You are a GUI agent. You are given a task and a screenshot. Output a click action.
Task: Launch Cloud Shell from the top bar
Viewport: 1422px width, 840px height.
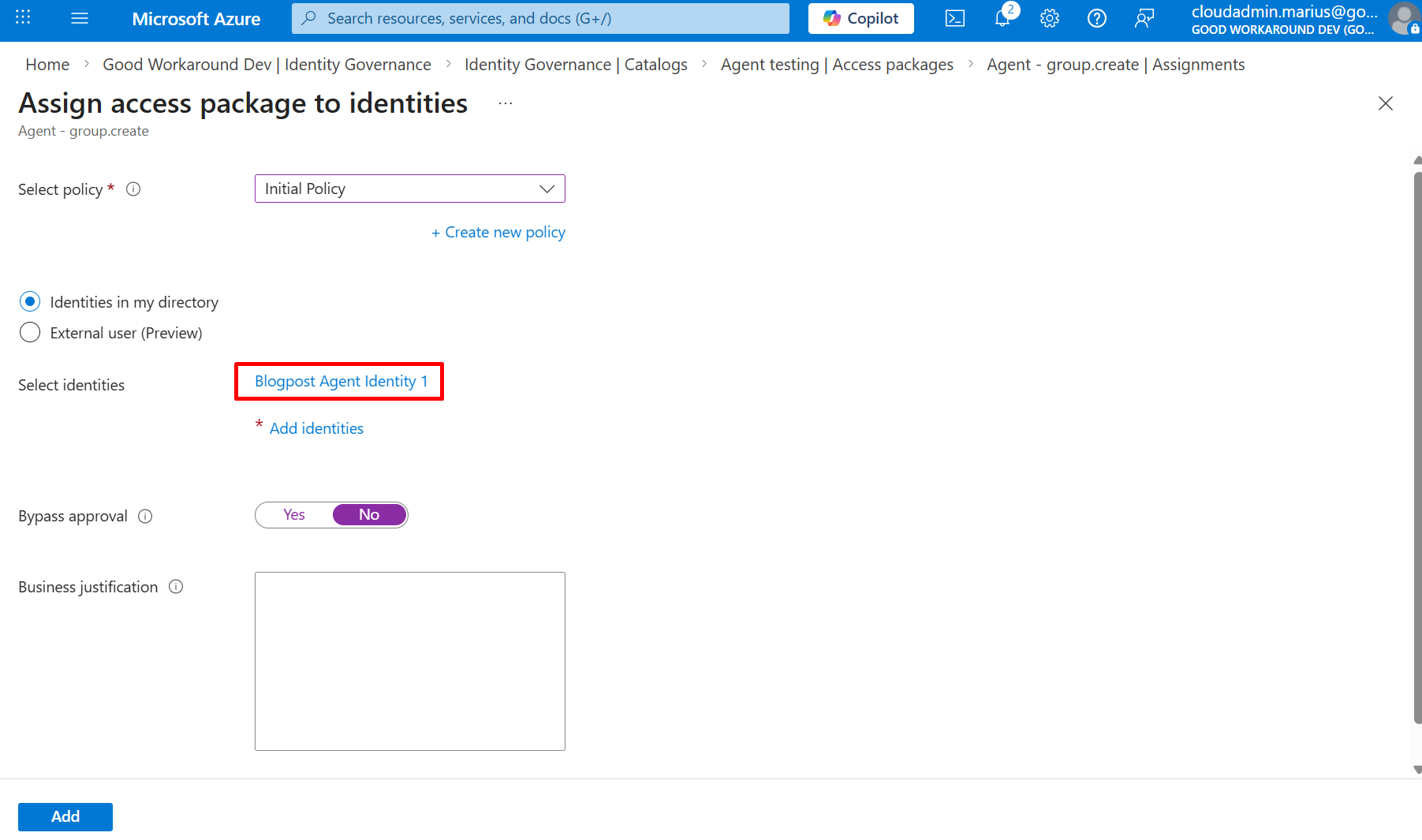954,18
